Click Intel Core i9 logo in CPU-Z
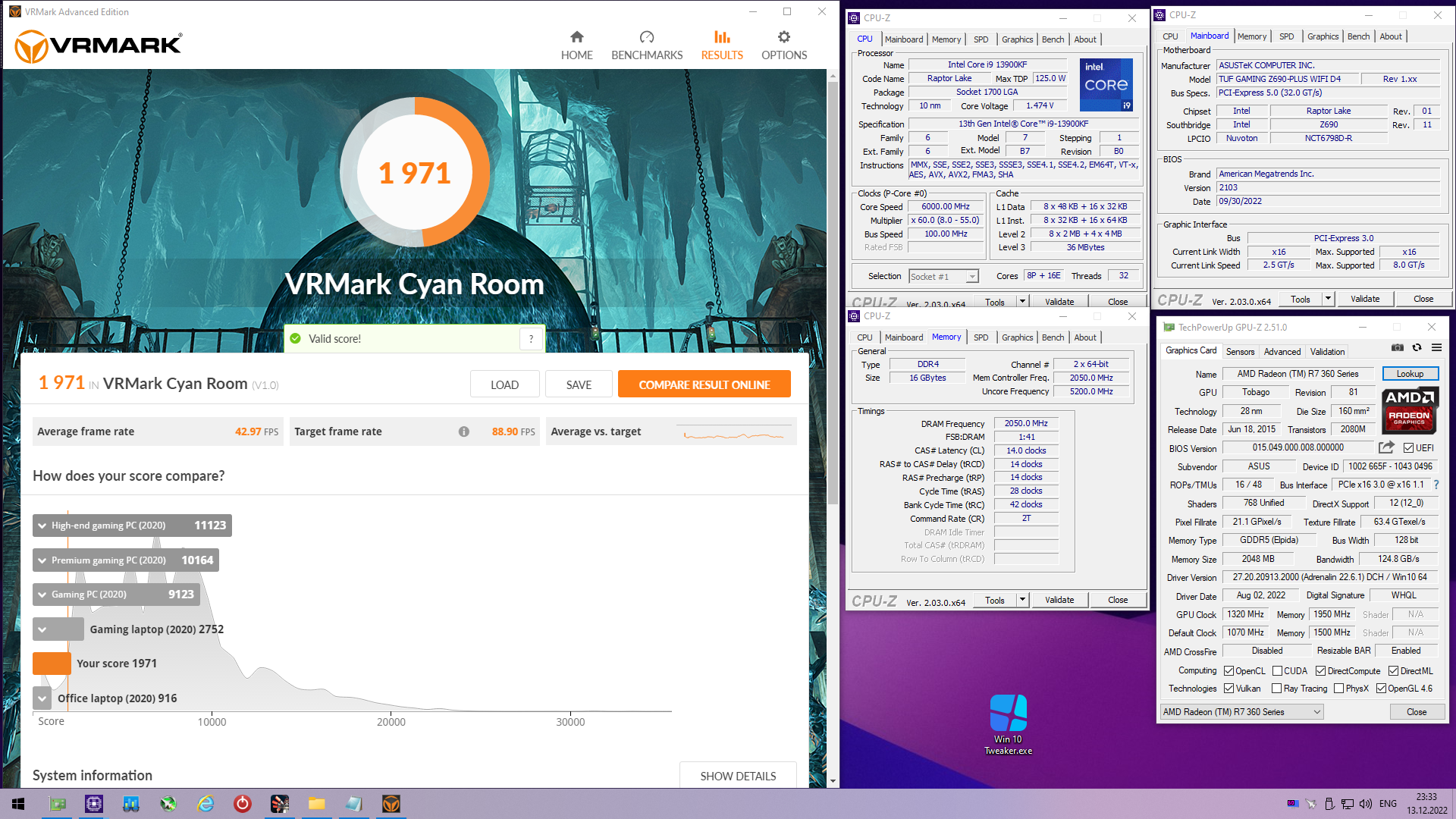 click(x=1106, y=85)
